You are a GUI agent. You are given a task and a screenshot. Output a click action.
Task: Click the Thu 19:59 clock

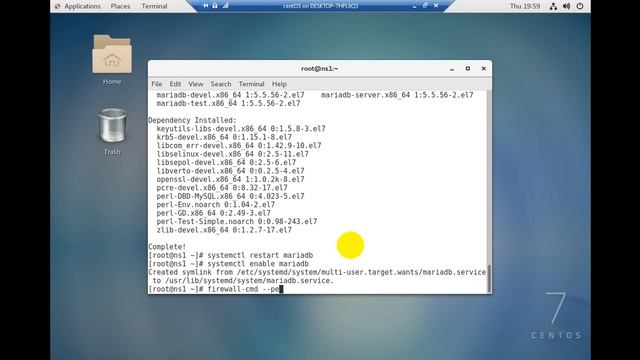point(525,6)
